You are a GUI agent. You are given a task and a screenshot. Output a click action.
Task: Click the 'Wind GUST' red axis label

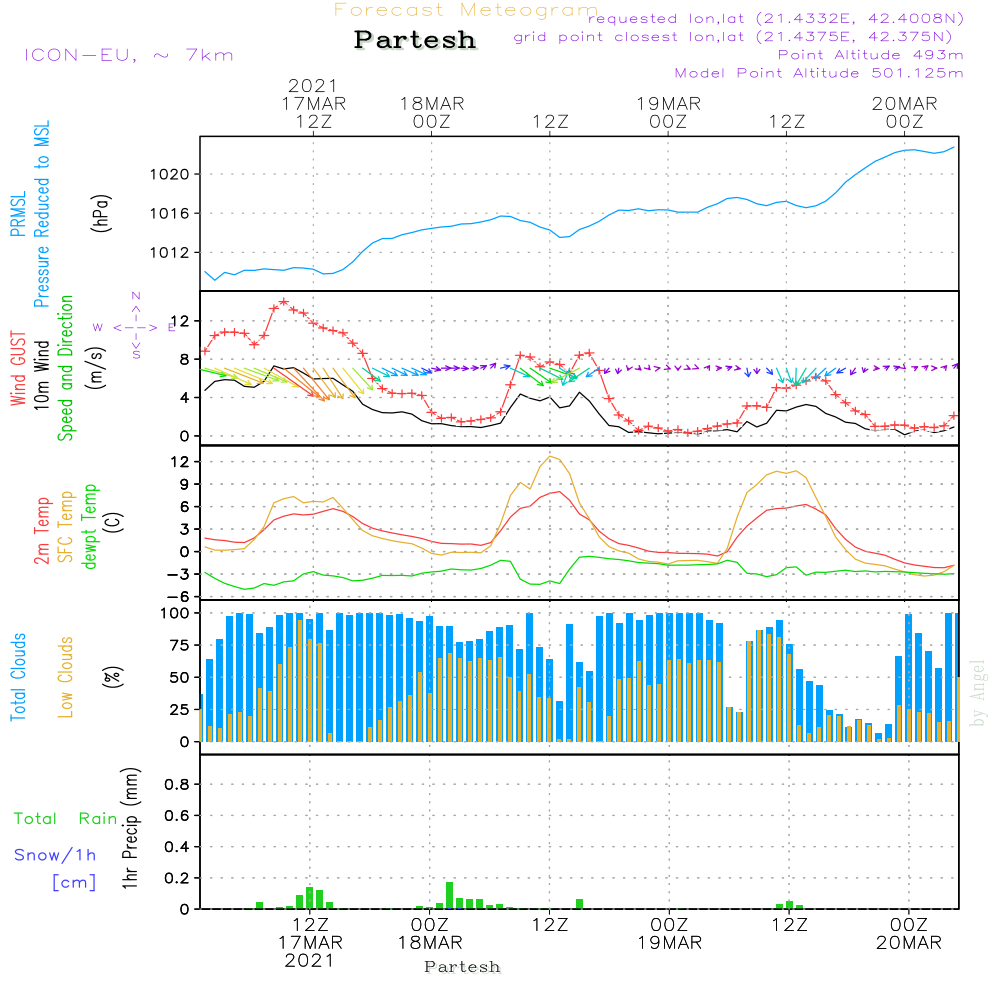tap(18, 368)
